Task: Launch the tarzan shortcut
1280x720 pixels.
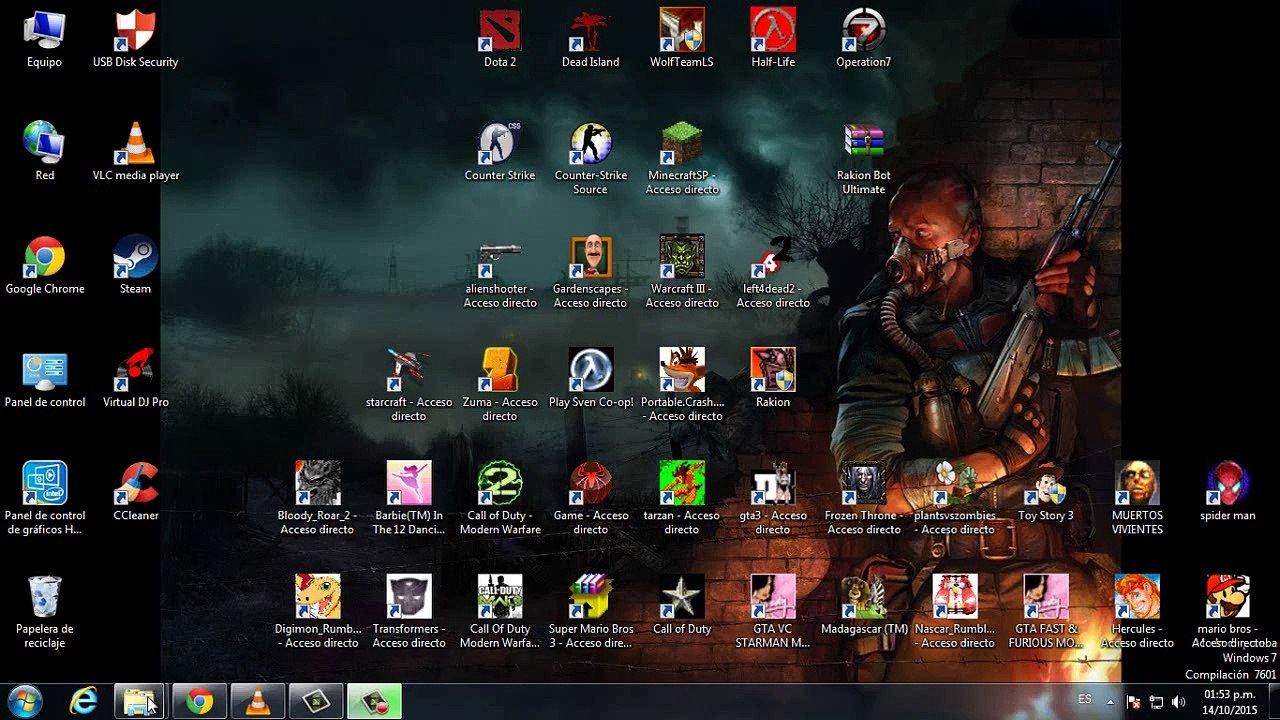Action: 682,499
